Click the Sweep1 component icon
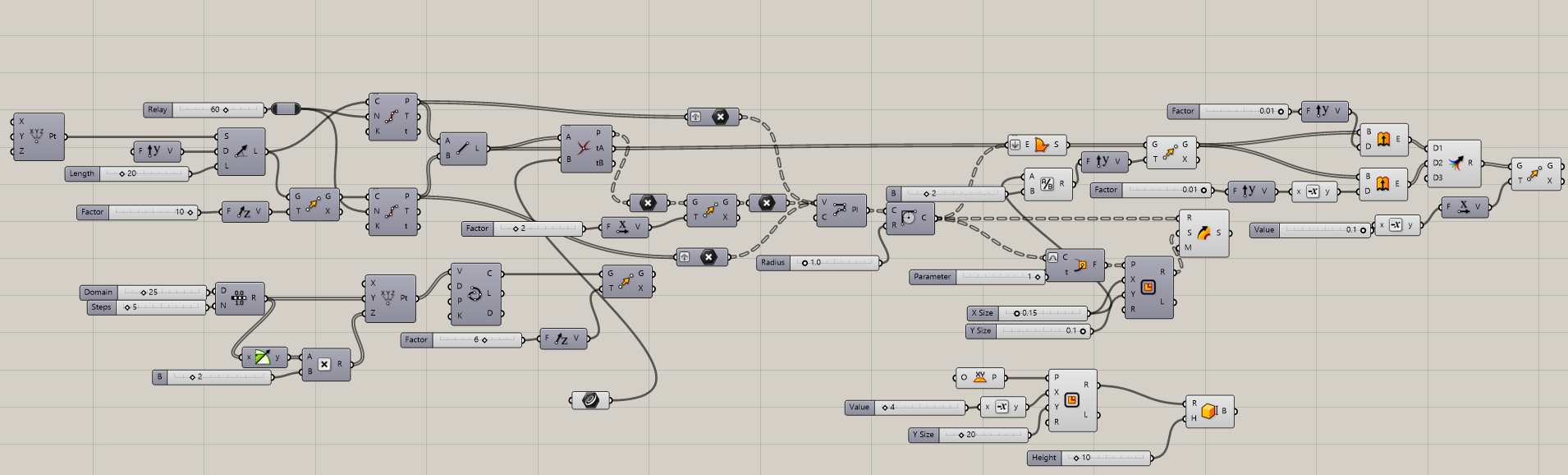 [x=1204, y=233]
